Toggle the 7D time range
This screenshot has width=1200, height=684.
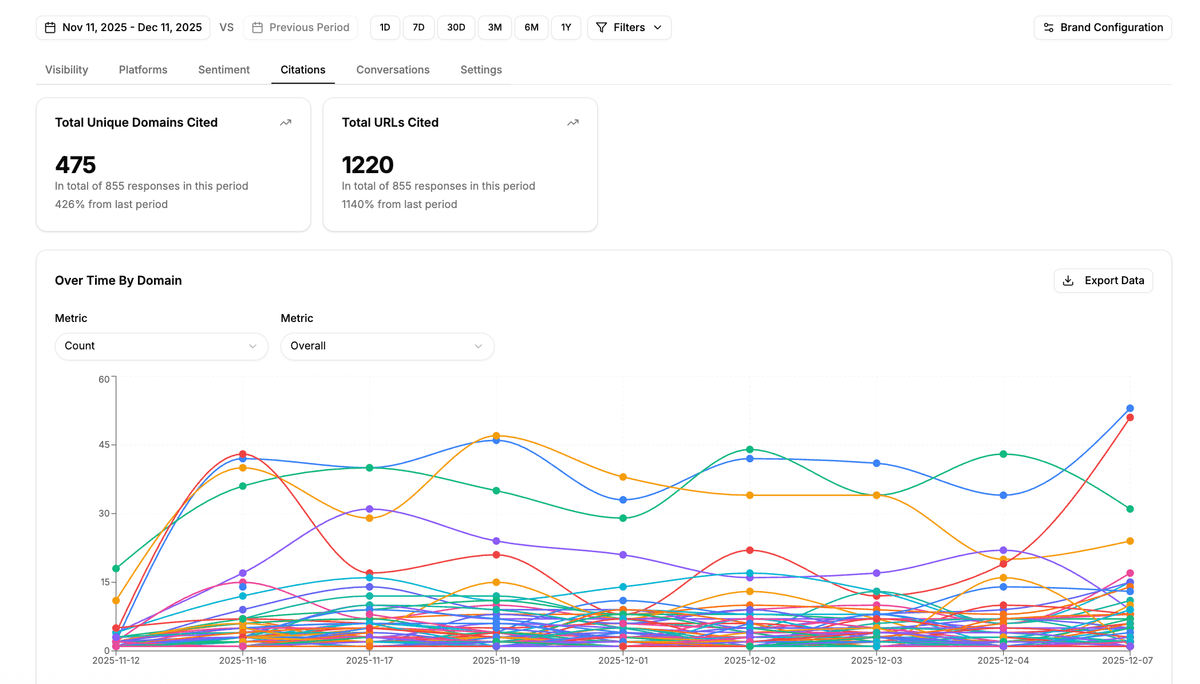point(418,27)
